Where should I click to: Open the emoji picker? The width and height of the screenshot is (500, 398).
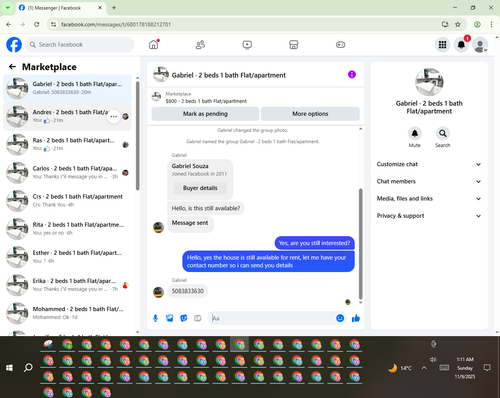[x=340, y=318]
